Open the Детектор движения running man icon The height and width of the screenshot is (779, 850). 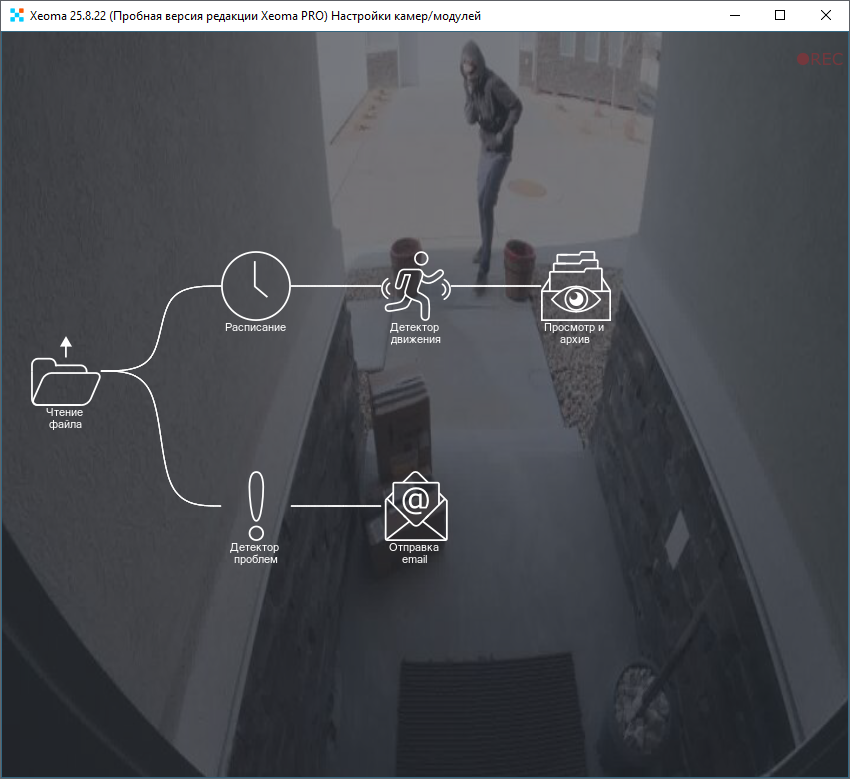416,285
